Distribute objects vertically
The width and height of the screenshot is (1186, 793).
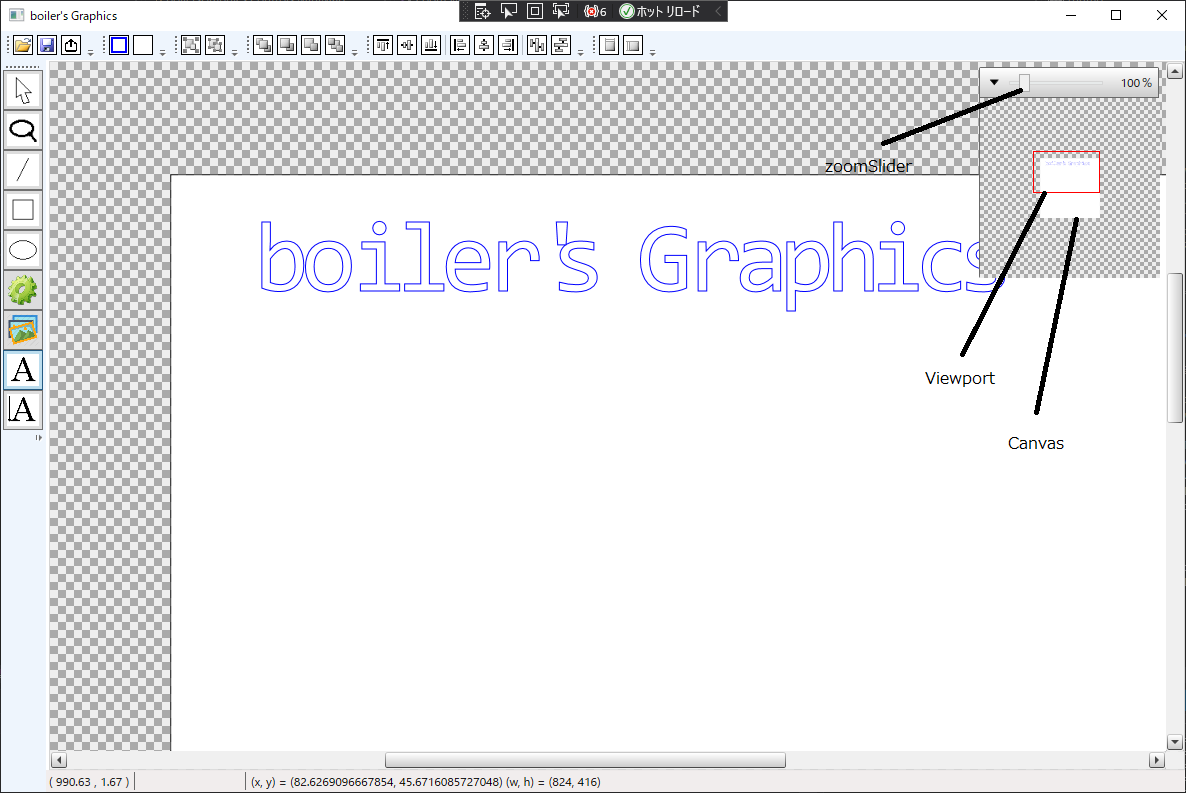(x=561, y=45)
